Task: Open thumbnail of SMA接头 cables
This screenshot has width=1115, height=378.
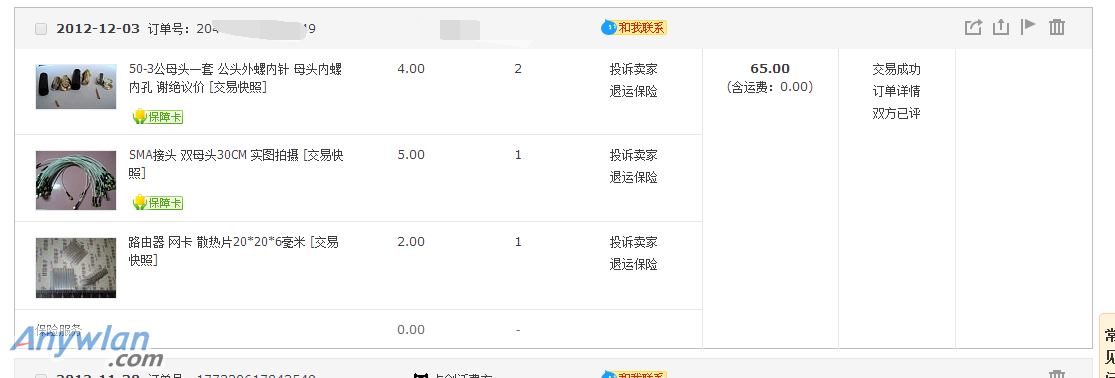Action: 76,180
